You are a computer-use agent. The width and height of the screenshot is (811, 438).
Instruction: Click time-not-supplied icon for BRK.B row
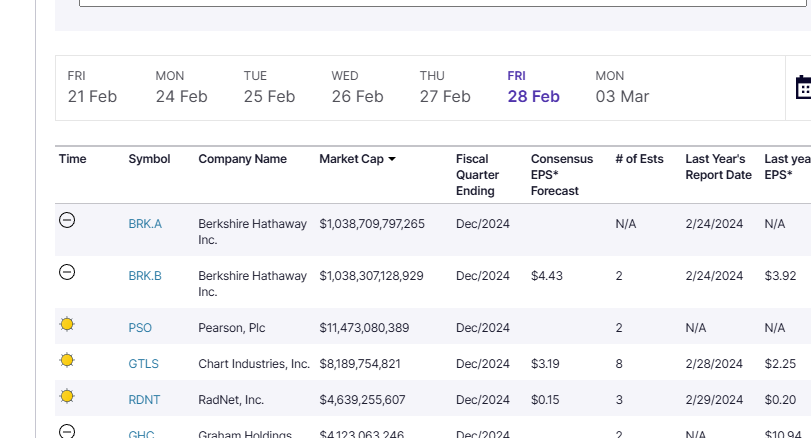click(67, 272)
